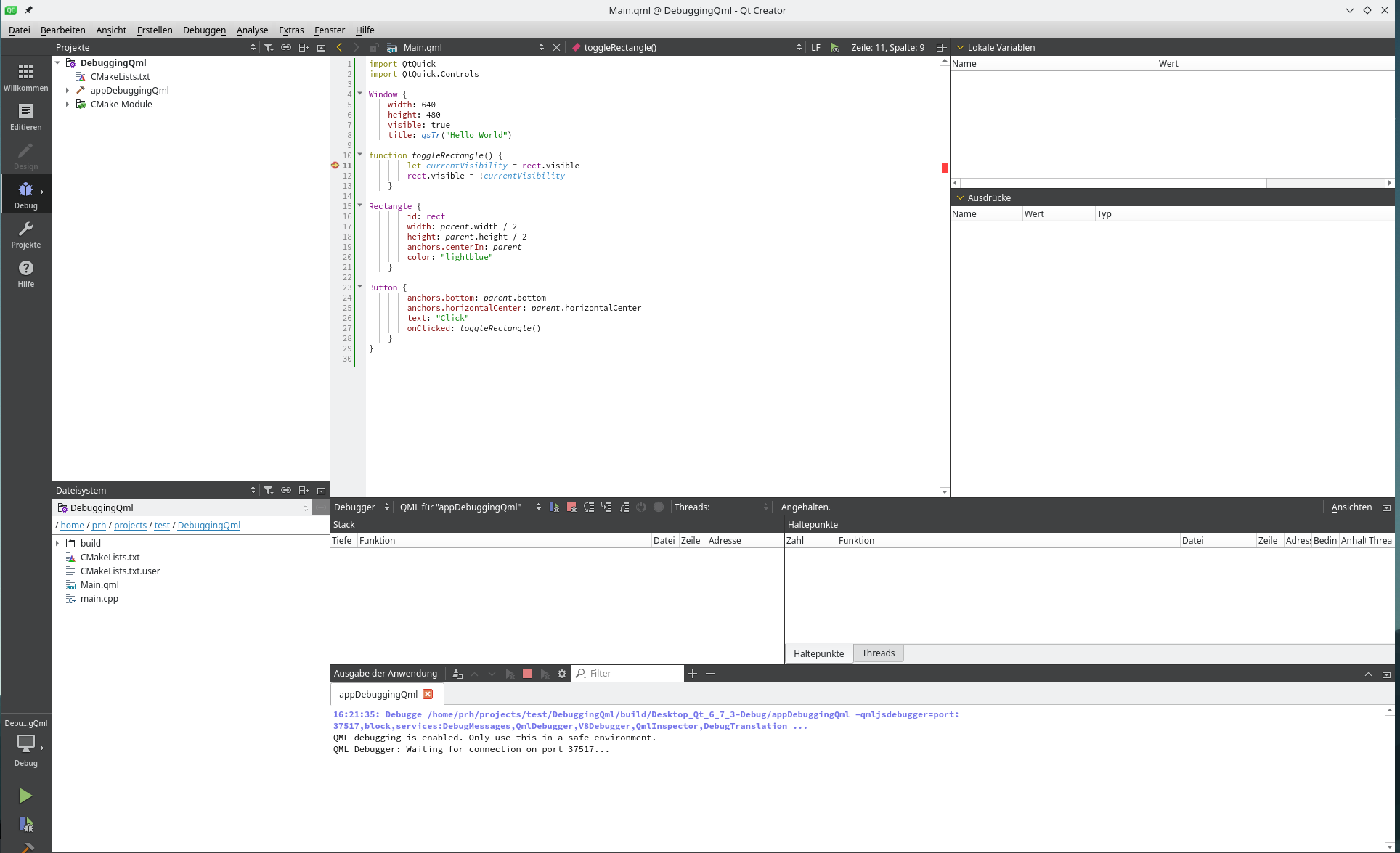Fold the Rectangle block at line 15
Image resolution: width=1400 pixels, height=853 pixels.
(x=359, y=205)
